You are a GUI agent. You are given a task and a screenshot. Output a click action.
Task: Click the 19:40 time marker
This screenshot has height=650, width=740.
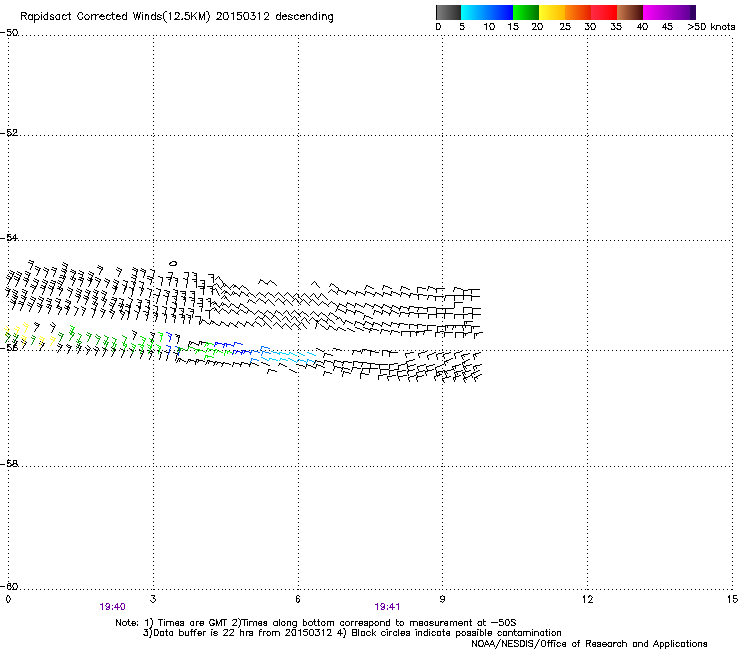coord(112,607)
